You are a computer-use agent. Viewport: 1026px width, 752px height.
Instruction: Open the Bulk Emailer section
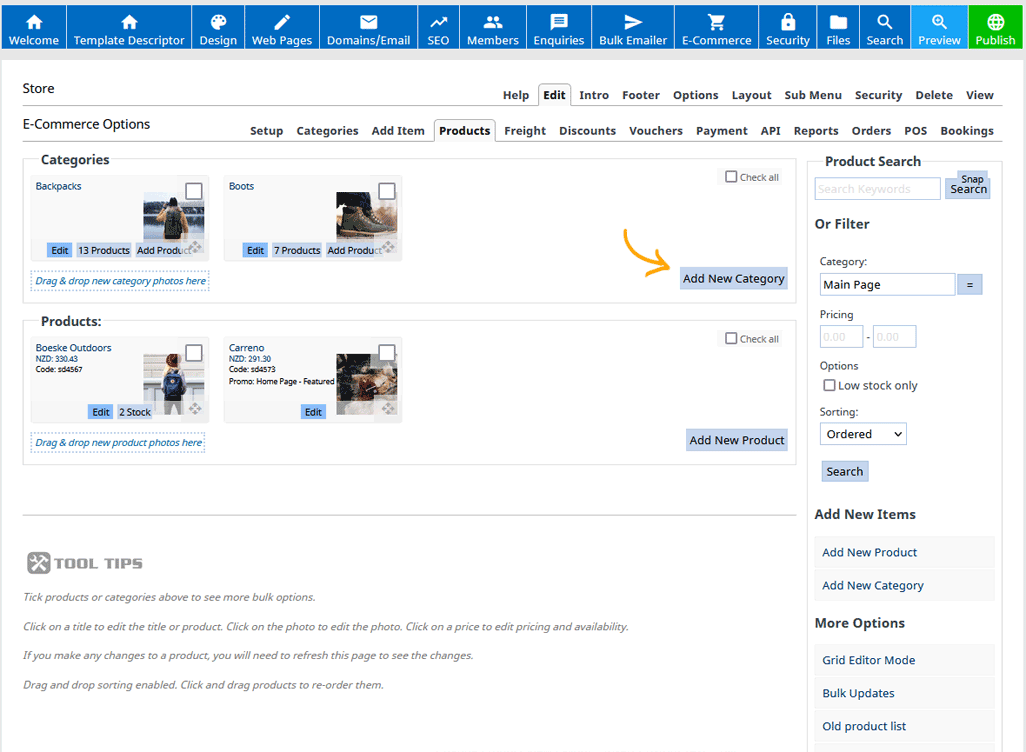(x=633, y=27)
